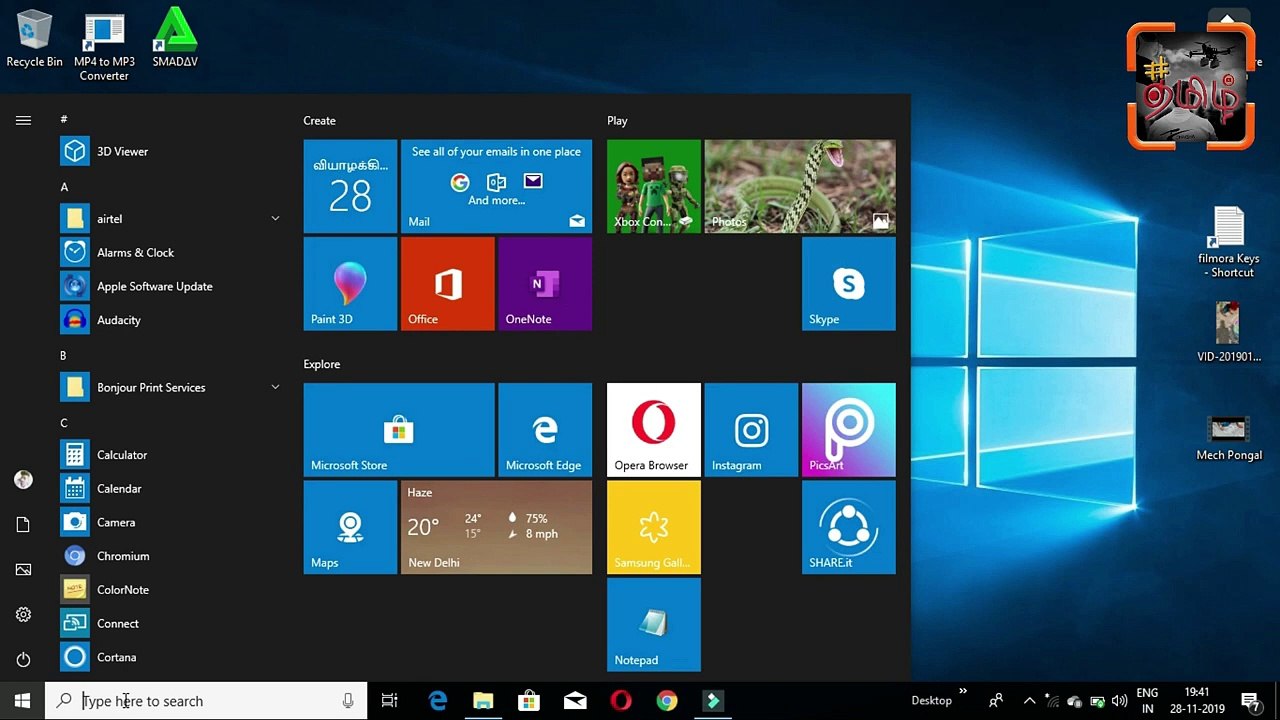Click the Power button in Start menu

tap(23, 660)
